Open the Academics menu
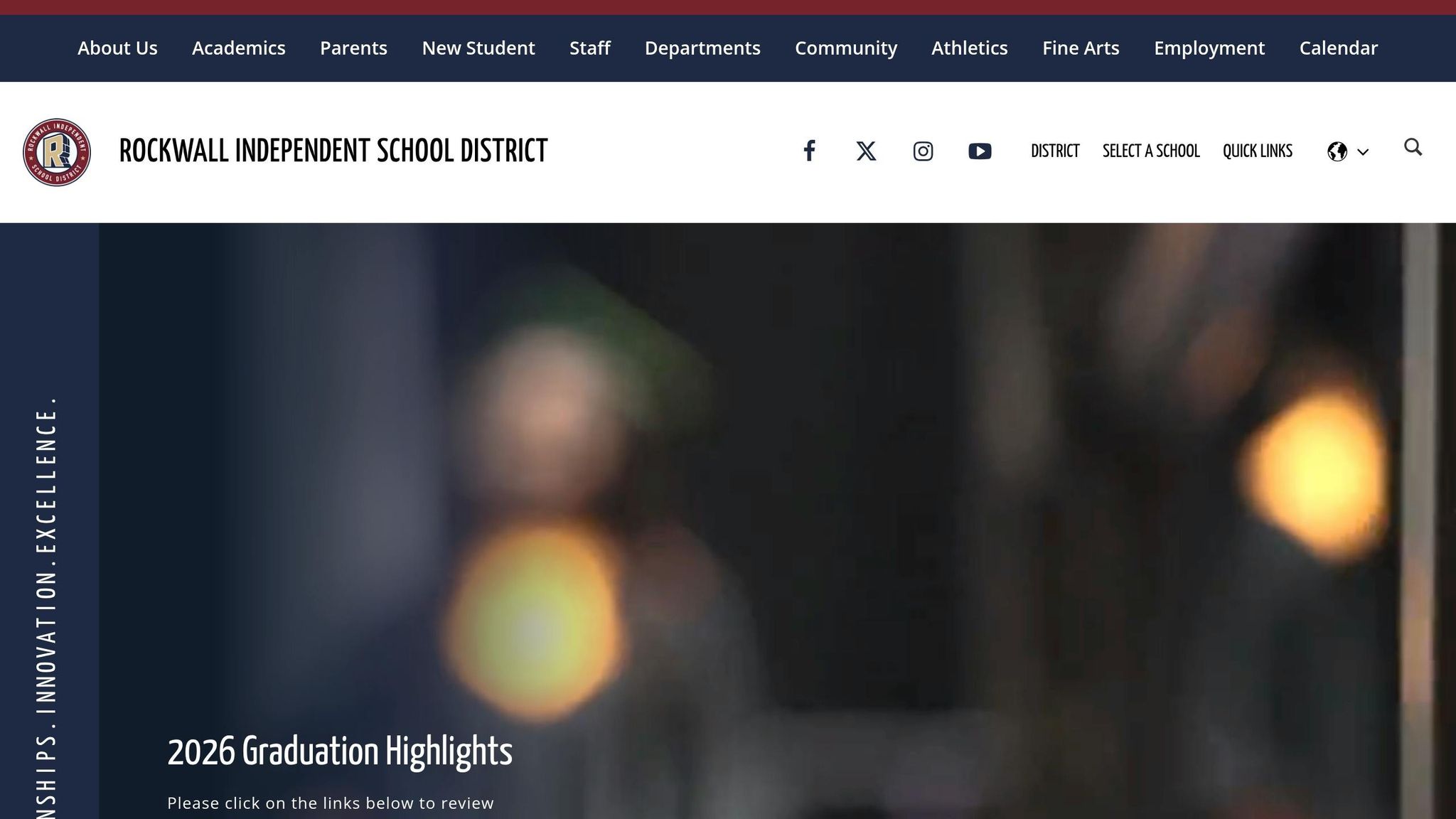 click(x=239, y=48)
